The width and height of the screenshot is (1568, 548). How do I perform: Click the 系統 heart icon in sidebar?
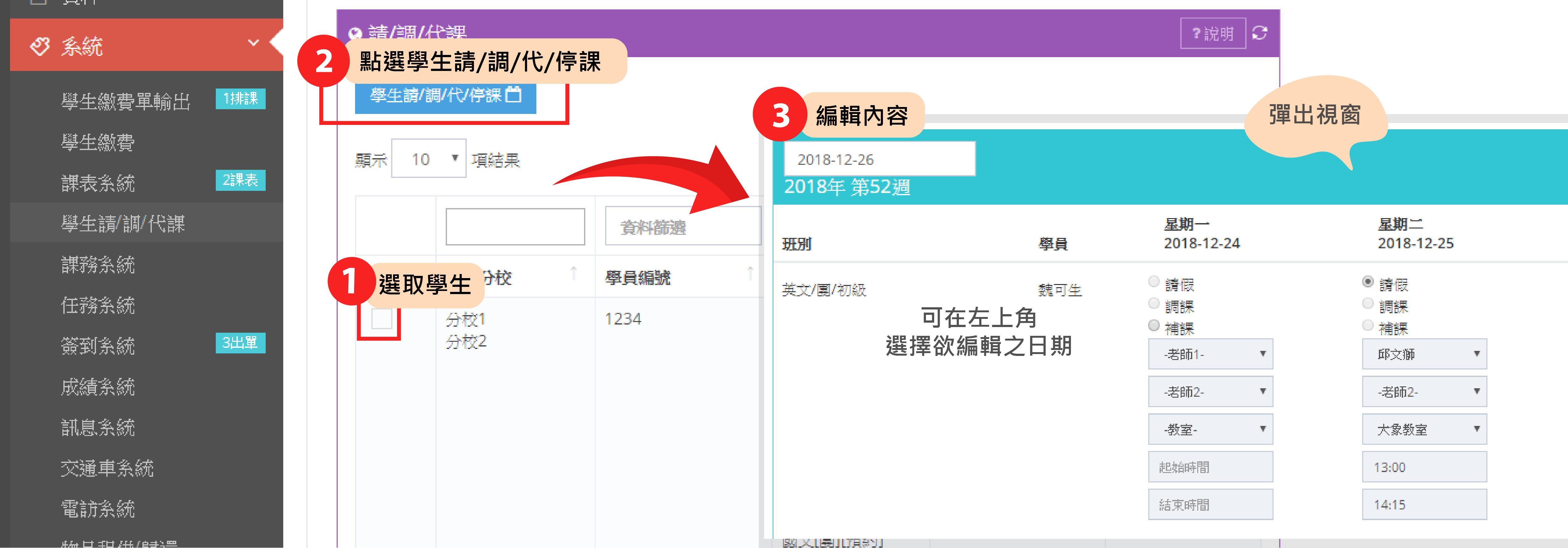tap(40, 46)
